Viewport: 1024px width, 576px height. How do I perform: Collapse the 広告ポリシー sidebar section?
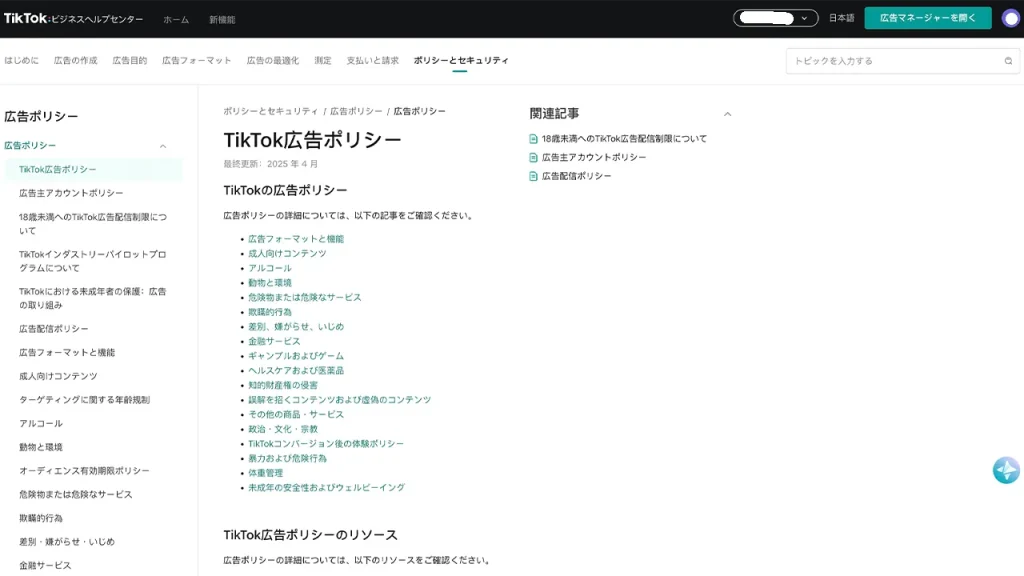(163, 146)
